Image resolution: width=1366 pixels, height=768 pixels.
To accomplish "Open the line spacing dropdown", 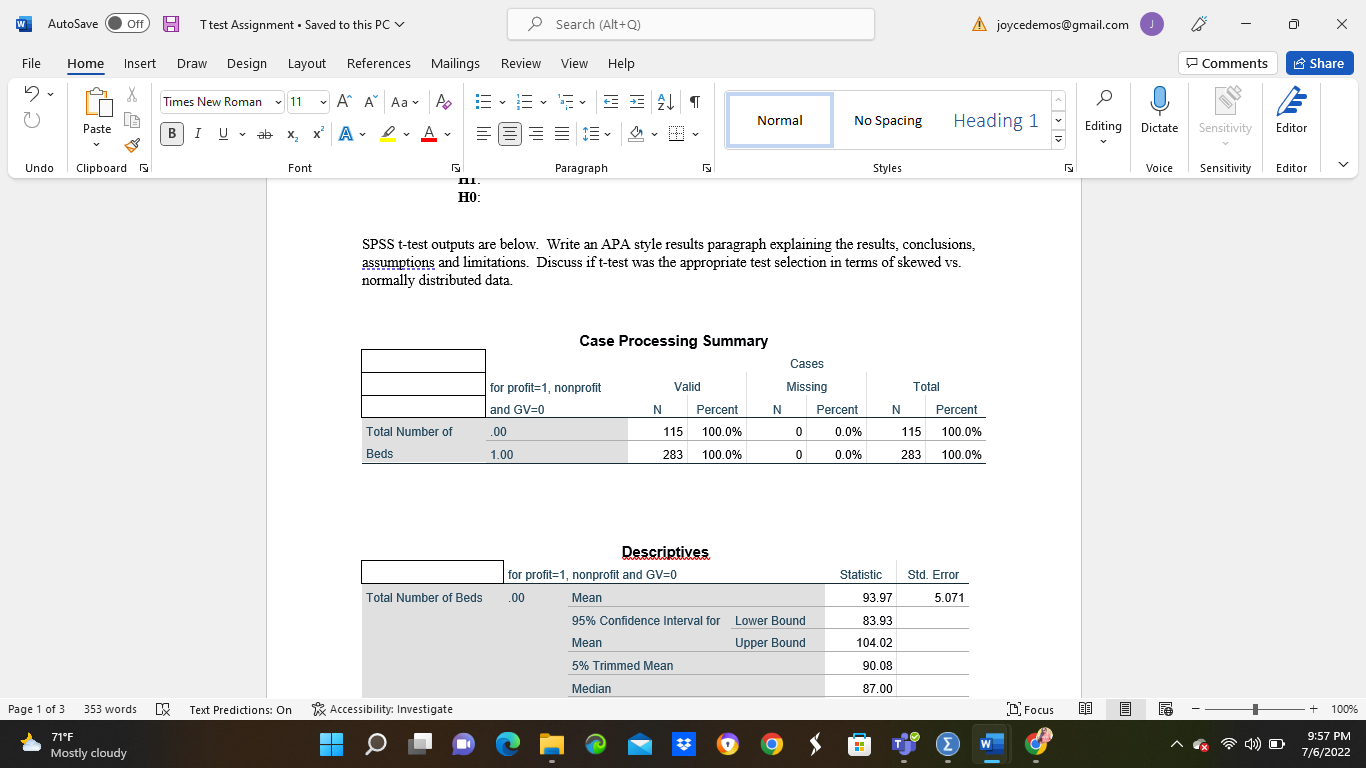I will [598, 134].
